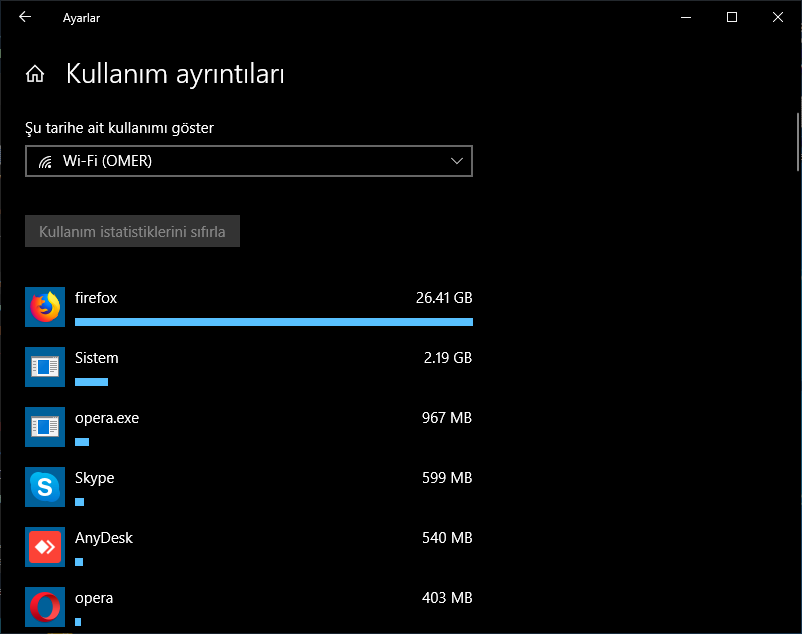
Task: Click the vertical scrollbar thumb
Action: click(x=798, y=142)
